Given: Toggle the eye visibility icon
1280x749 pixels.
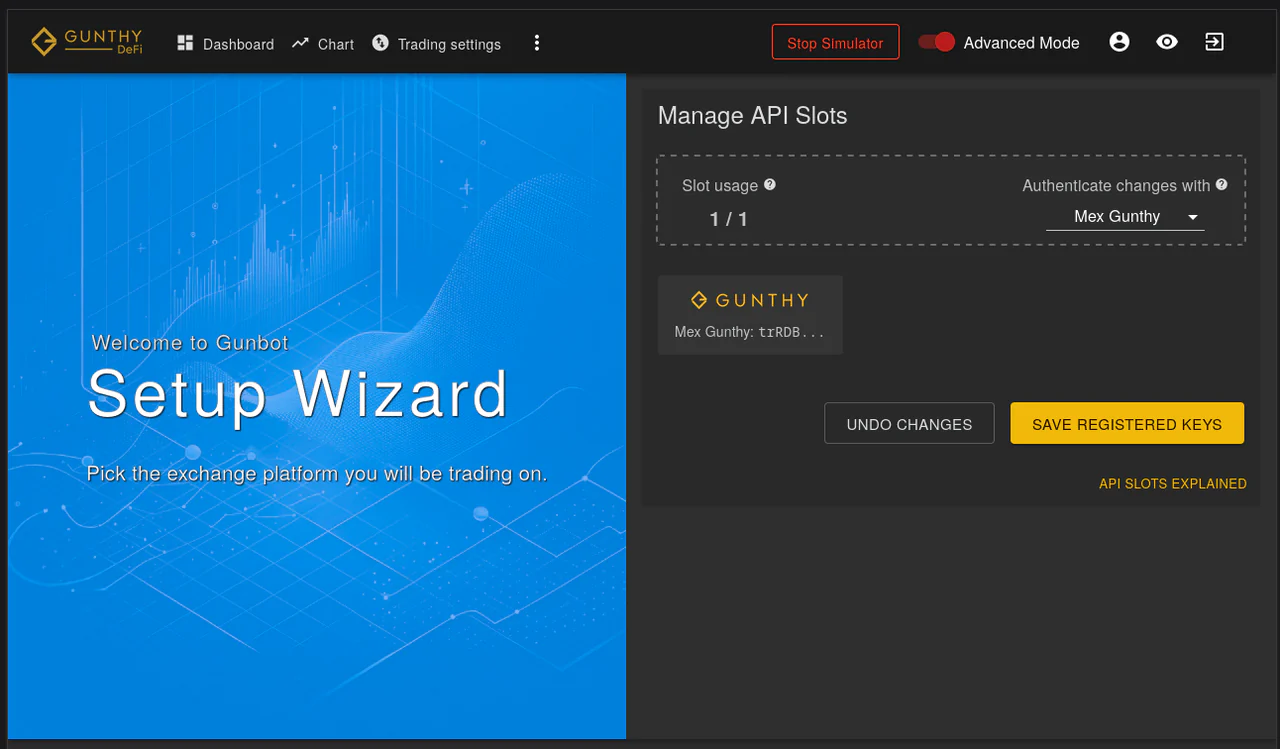Looking at the screenshot, I should click(1167, 42).
